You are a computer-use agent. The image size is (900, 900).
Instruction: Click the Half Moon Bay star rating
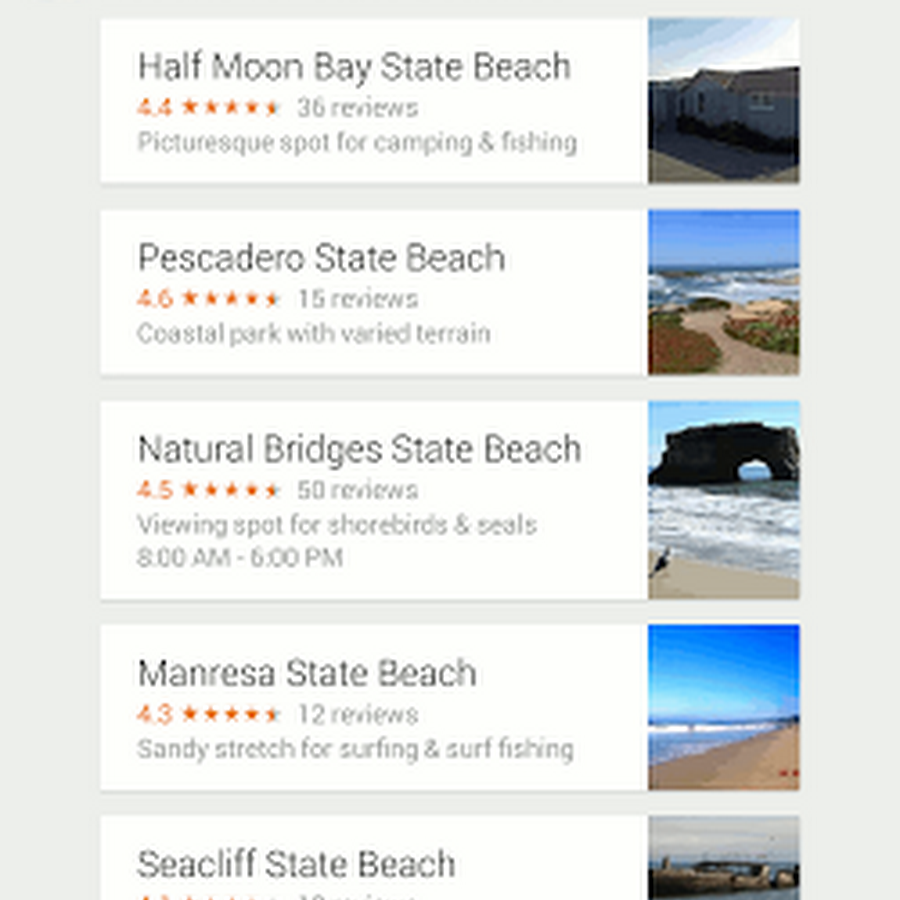pyautogui.click(x=208, y=108)
